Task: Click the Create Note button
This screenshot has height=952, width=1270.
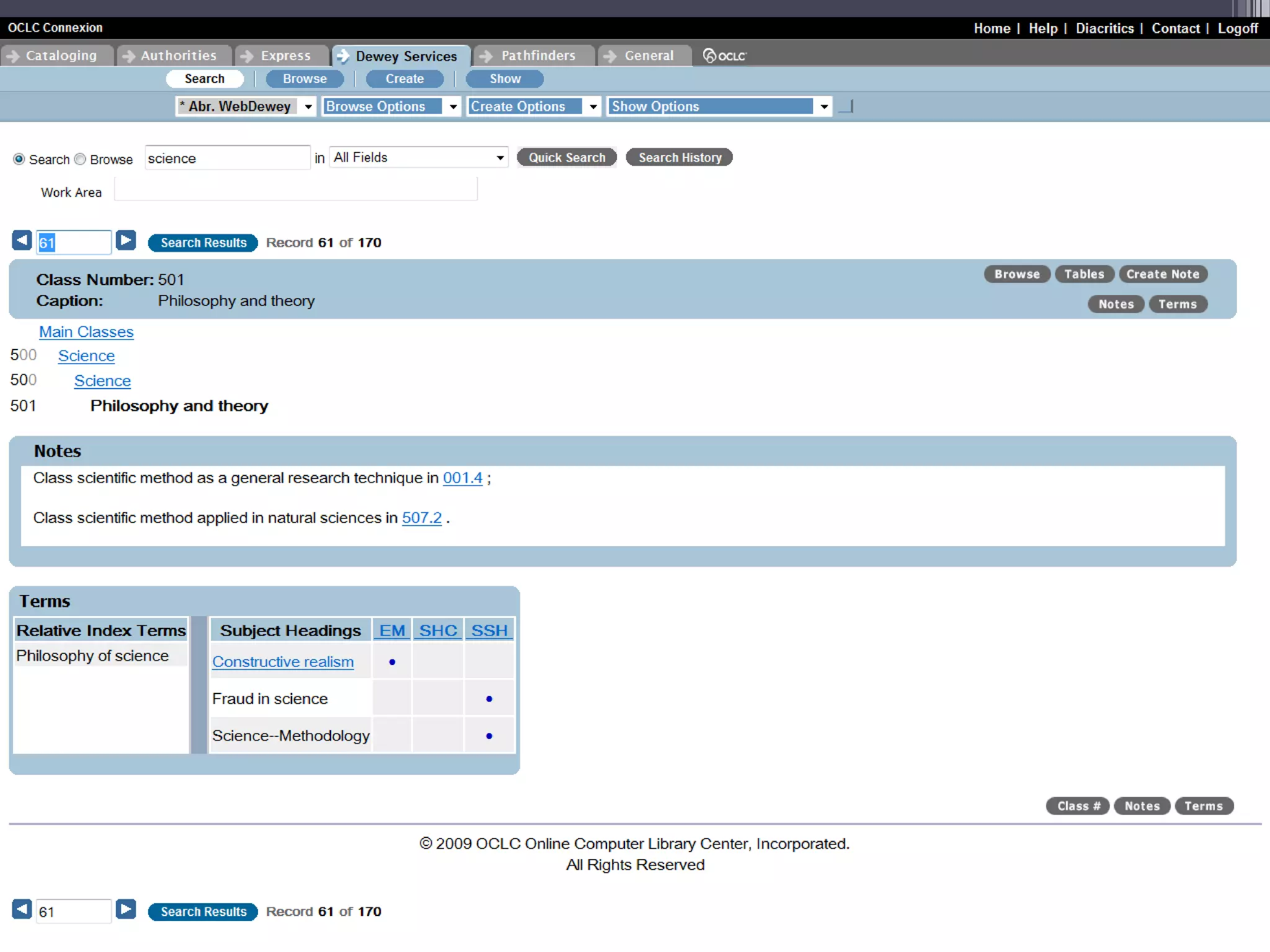Action: (x=1162, y=274)
